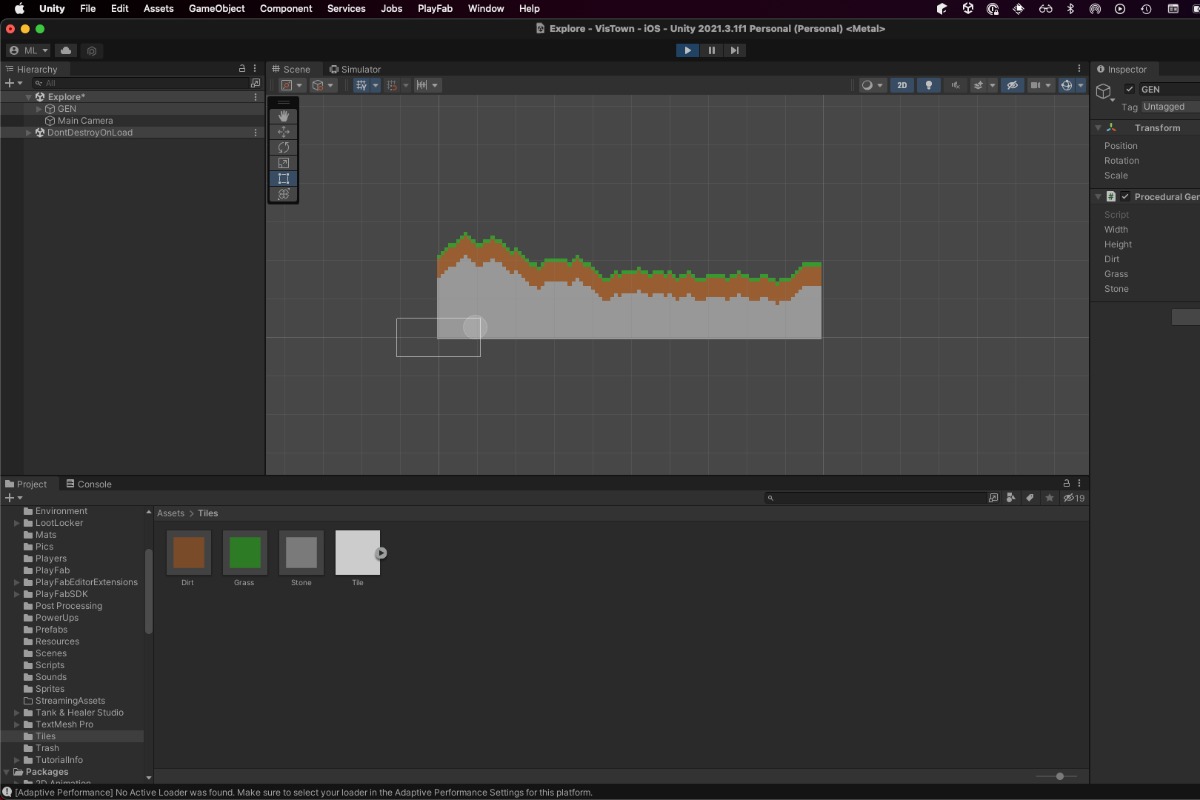1200x800 pixels.
Task: Open the GameObject menu
Action: pos(216,8)
